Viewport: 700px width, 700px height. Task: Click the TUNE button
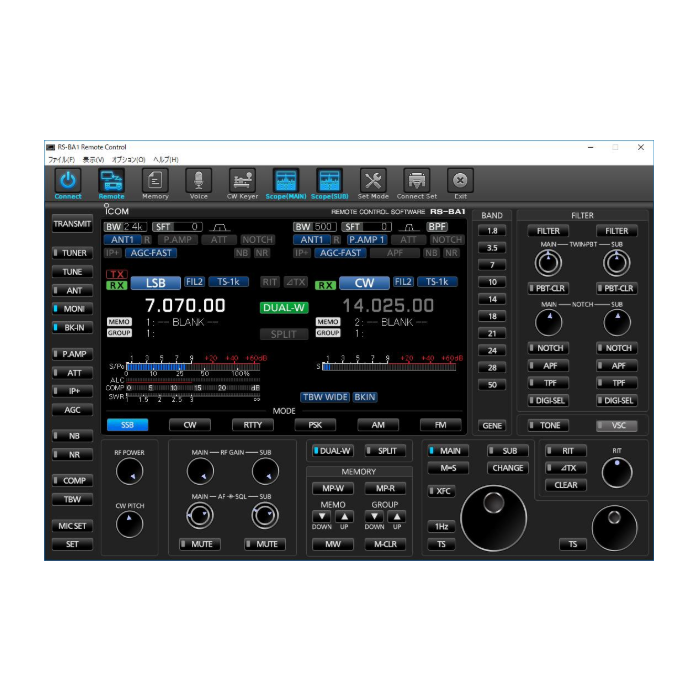click(72, 272)
